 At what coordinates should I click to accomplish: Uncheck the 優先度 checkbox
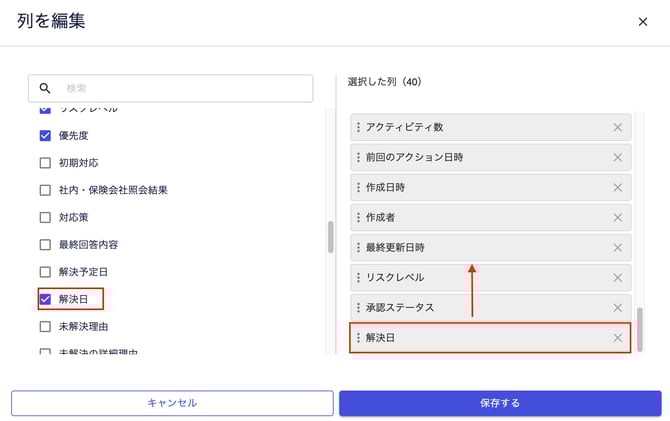[x=45, y=135]
